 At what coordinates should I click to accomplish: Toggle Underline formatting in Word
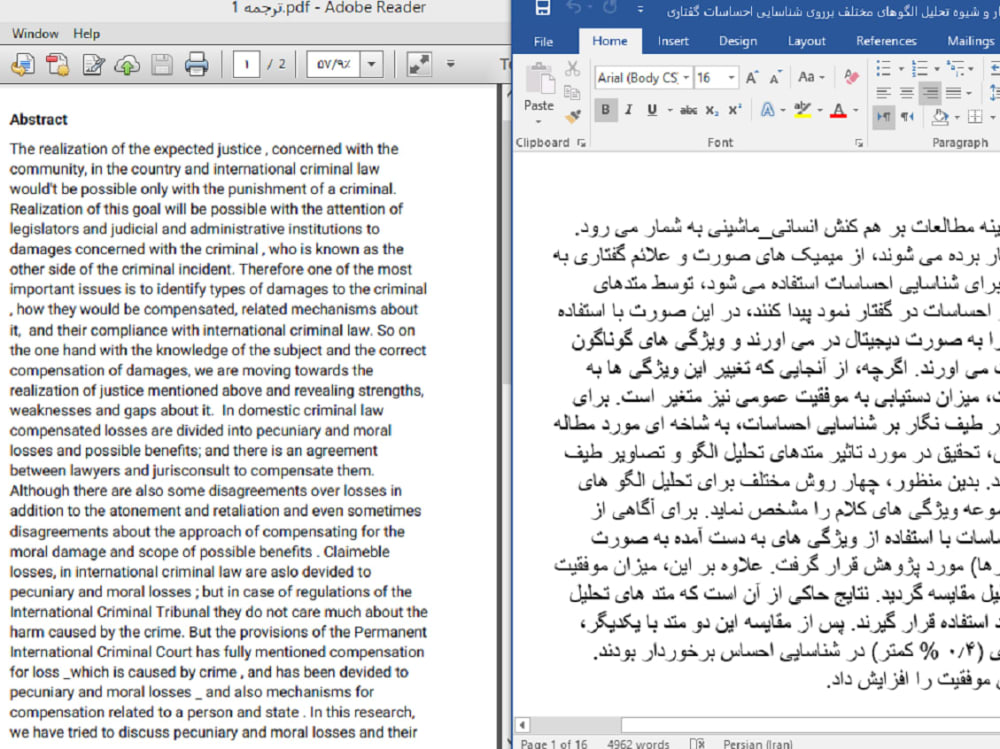tap(650, 107)
